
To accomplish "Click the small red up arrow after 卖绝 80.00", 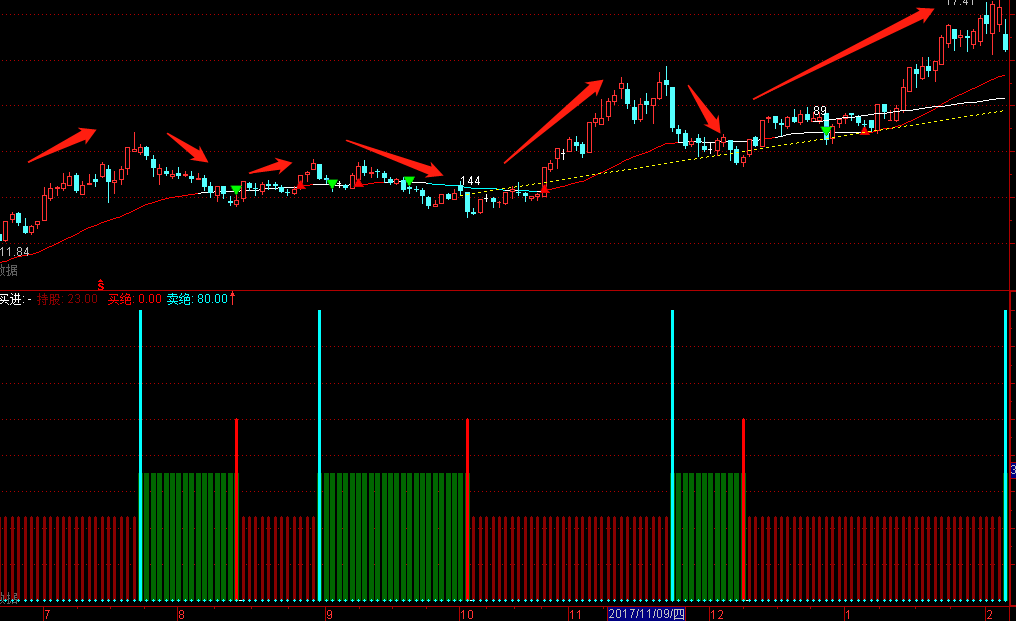I will 233,298.
